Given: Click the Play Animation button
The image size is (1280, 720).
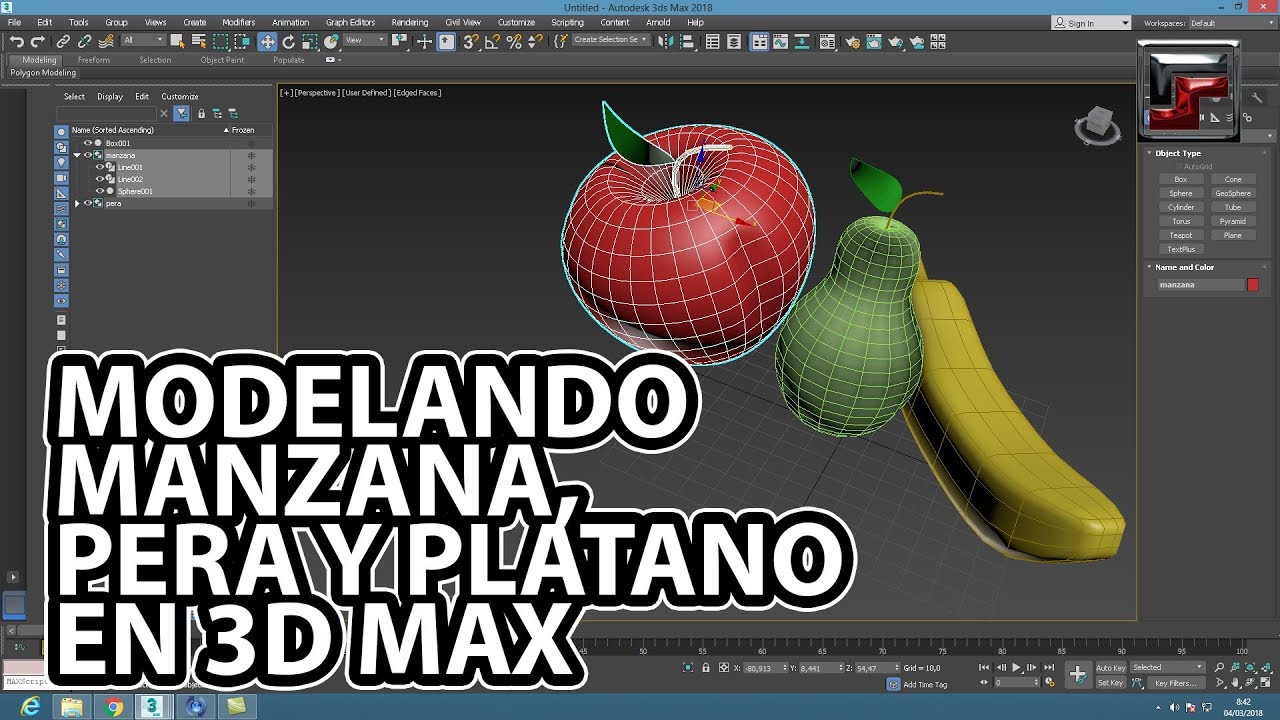Looking at the screenshot, I should 1017,667.
